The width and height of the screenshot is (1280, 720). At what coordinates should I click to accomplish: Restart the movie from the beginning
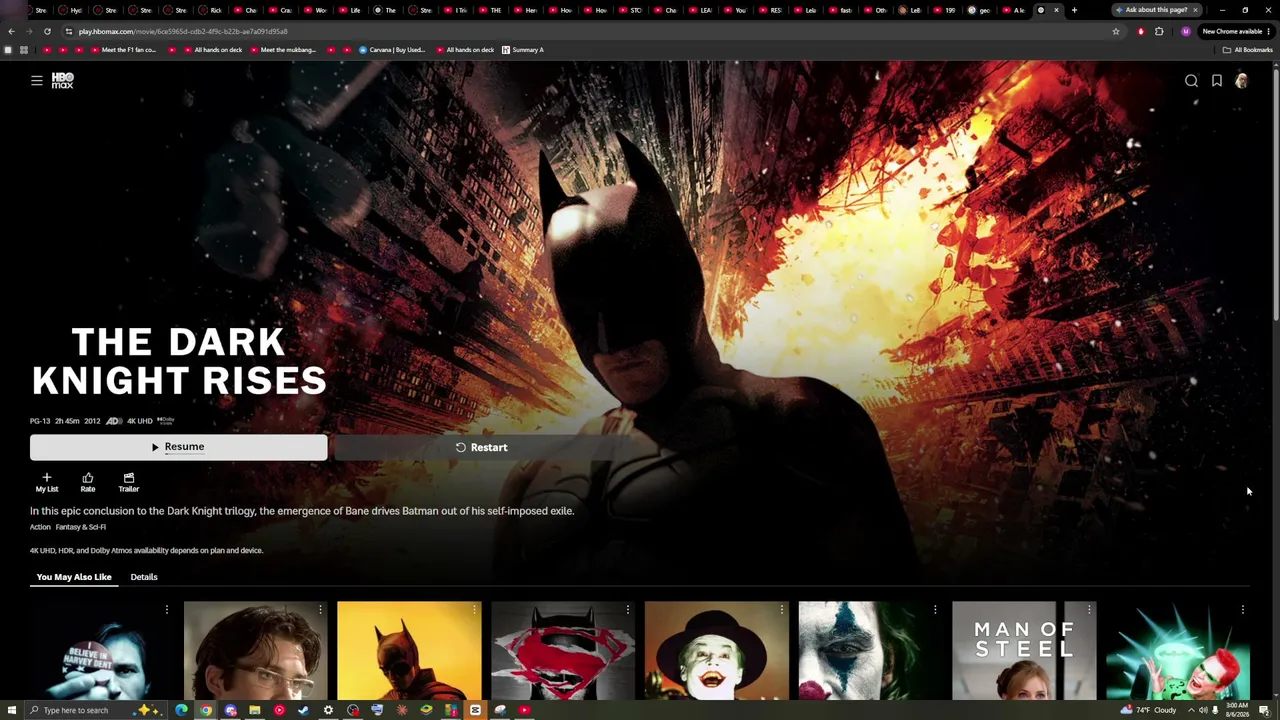point(481,447)
